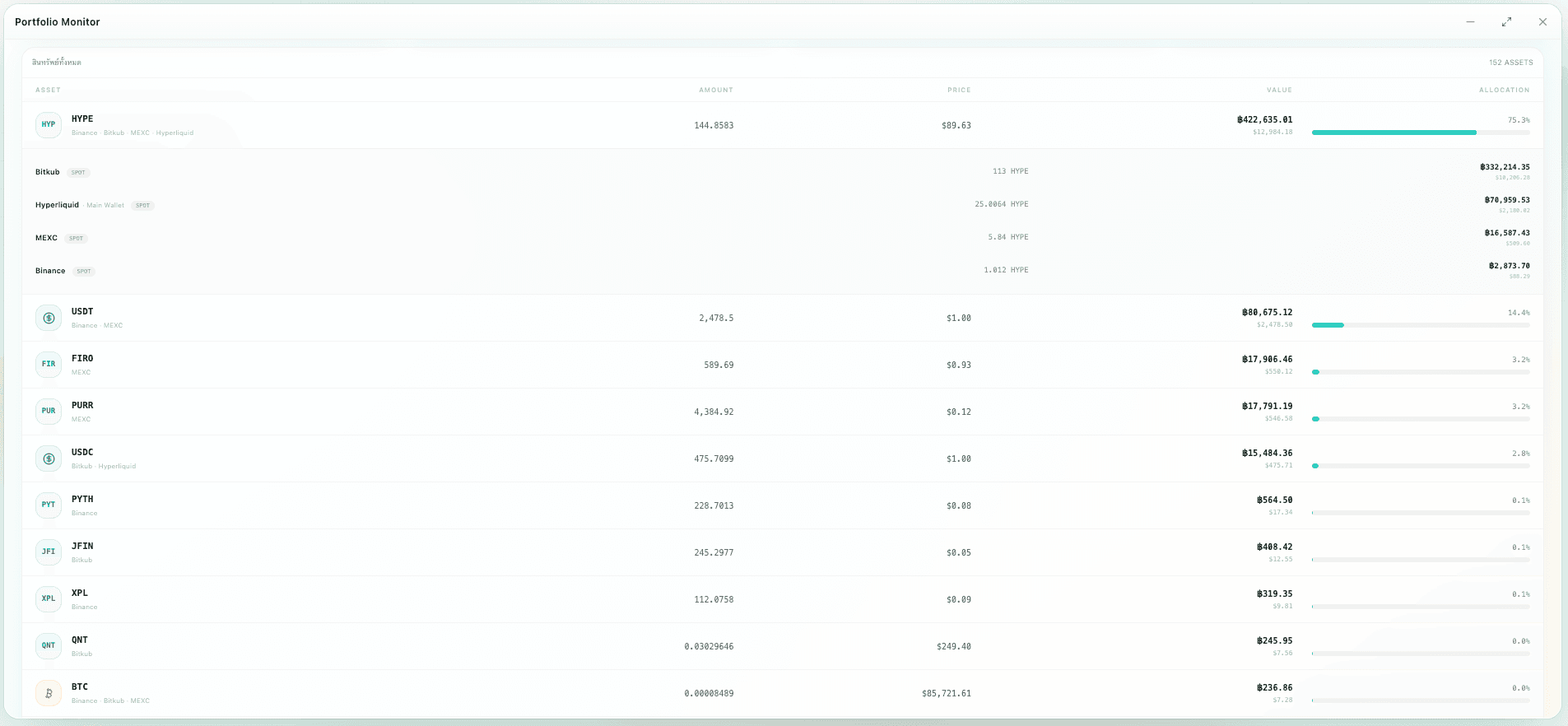Click the ฿332,214.35 Bitkub value
Screen dimensions: 1568x726
click(1505, 167)
